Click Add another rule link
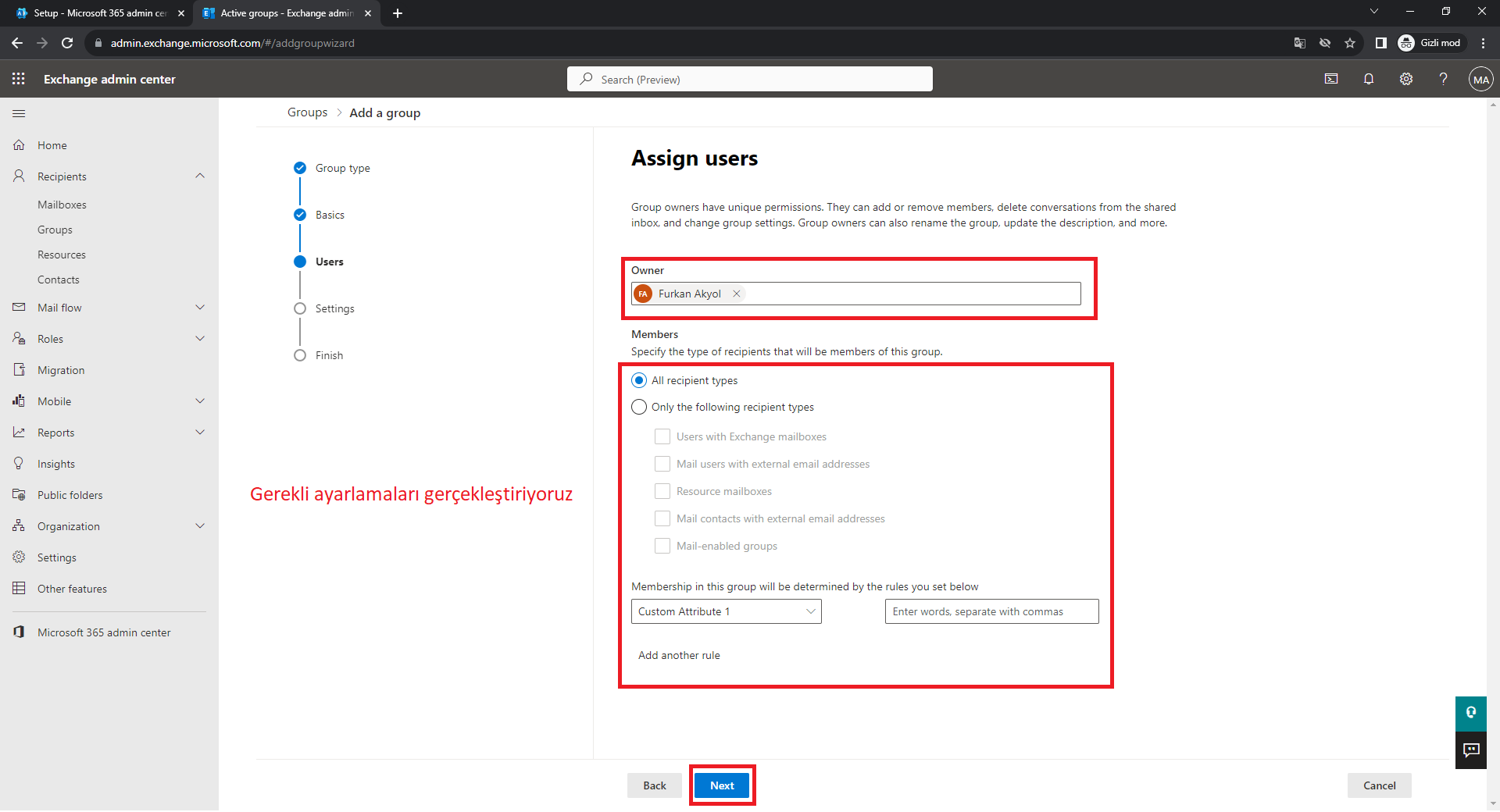Image resolution: width=1500 pixels, height=812 pixels. tap(679, 656)
